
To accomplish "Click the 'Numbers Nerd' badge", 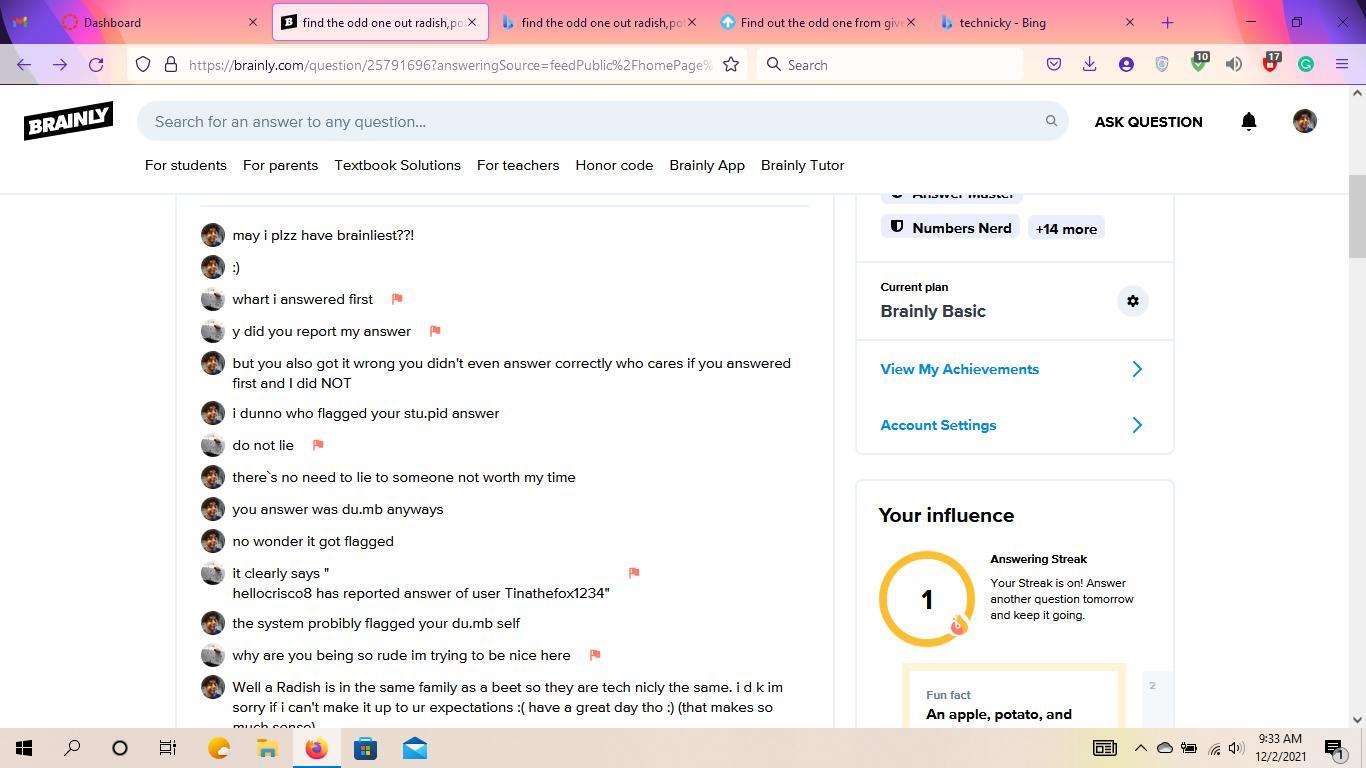I will pyautogui.click(x=950, y=228).
